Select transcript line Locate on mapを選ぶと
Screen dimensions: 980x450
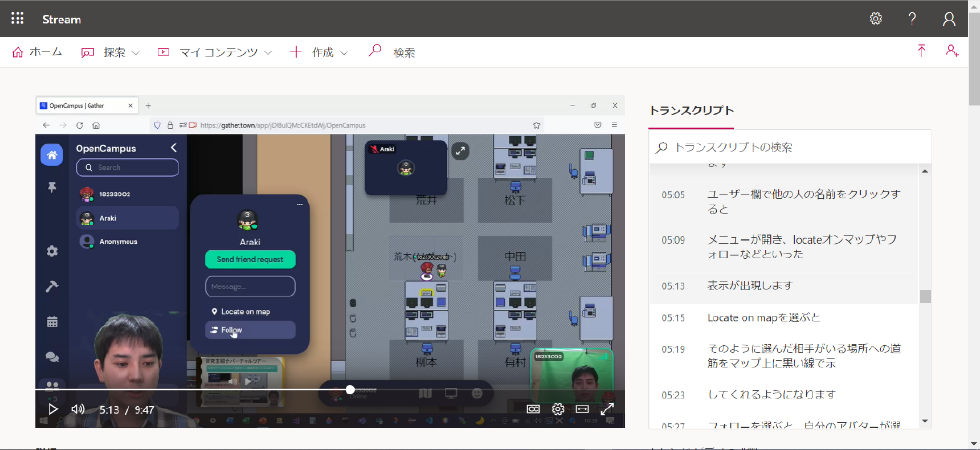coord(764,318)
